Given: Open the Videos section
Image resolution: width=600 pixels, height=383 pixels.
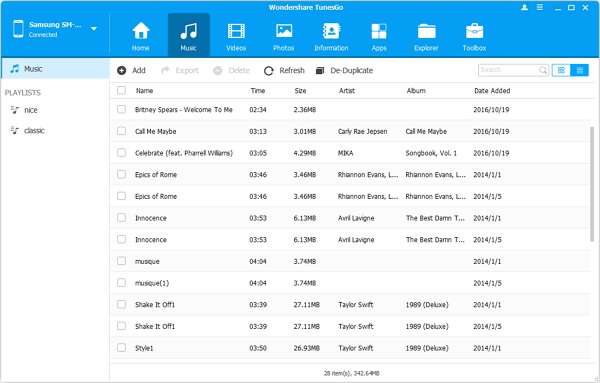Looking at the screenshot, I should (236, 36).
